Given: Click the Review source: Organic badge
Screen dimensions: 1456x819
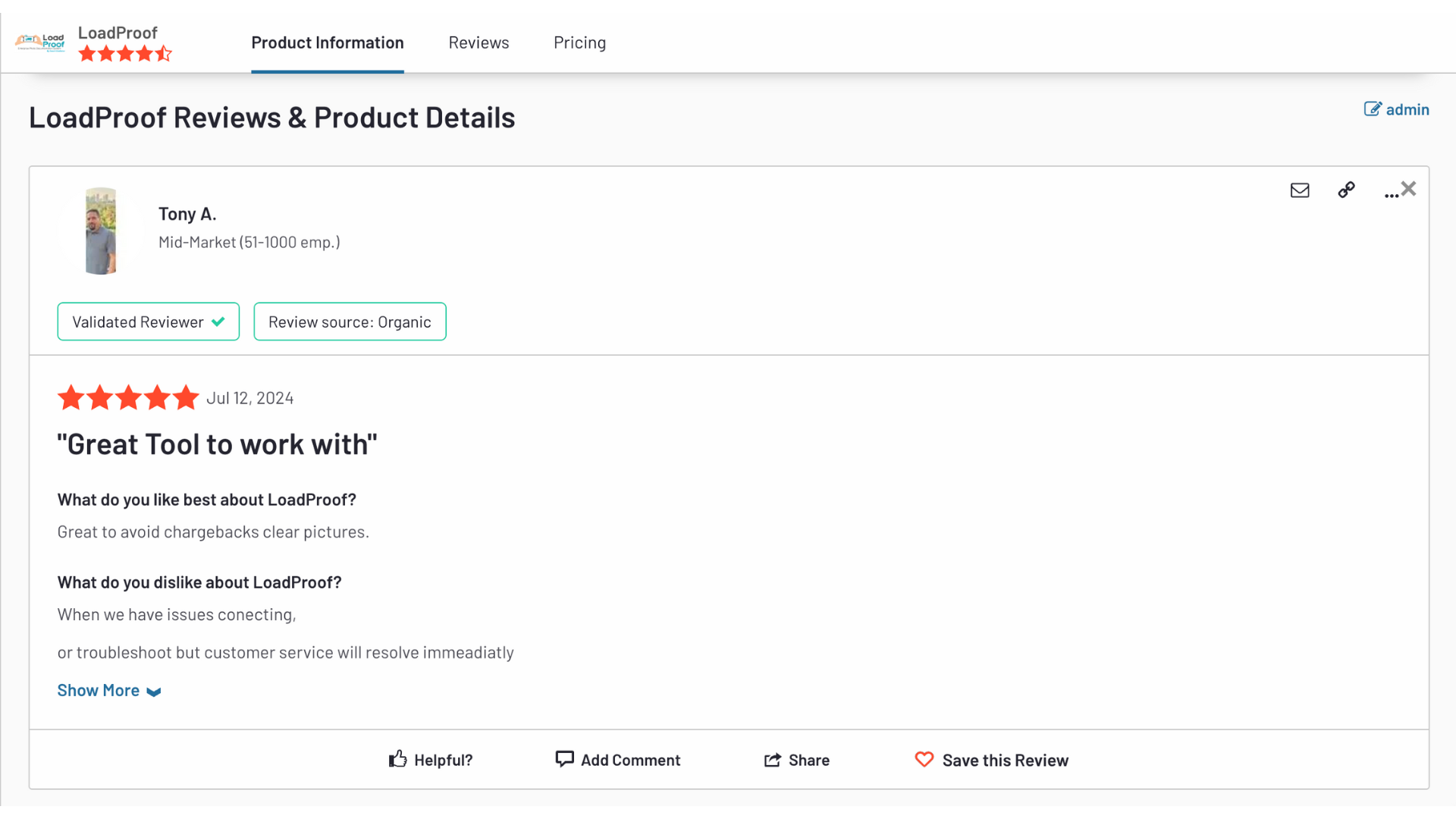Looking at the screenshot, I should (x=350, y=322).
